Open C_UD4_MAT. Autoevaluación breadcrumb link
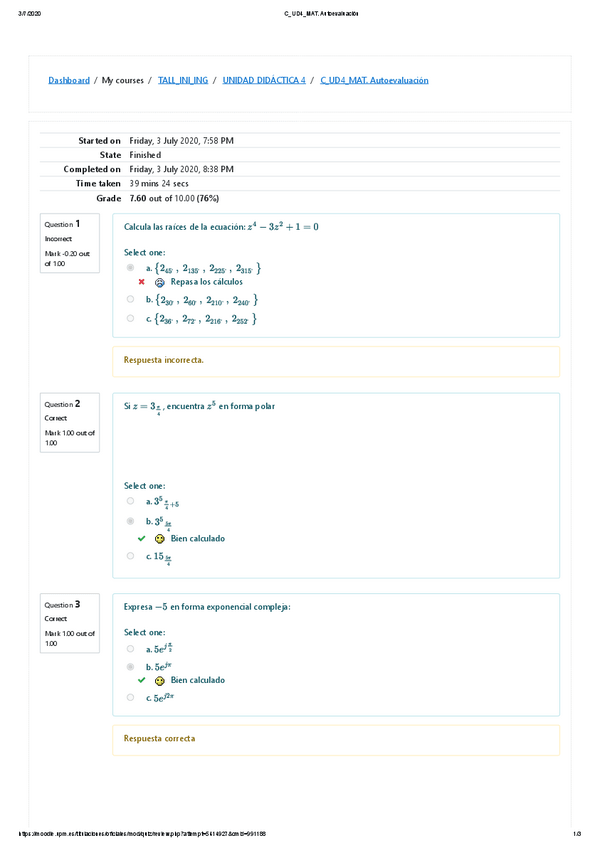This screenshot has width=600, height=848. pyautogui.click(x=374, y=81)
